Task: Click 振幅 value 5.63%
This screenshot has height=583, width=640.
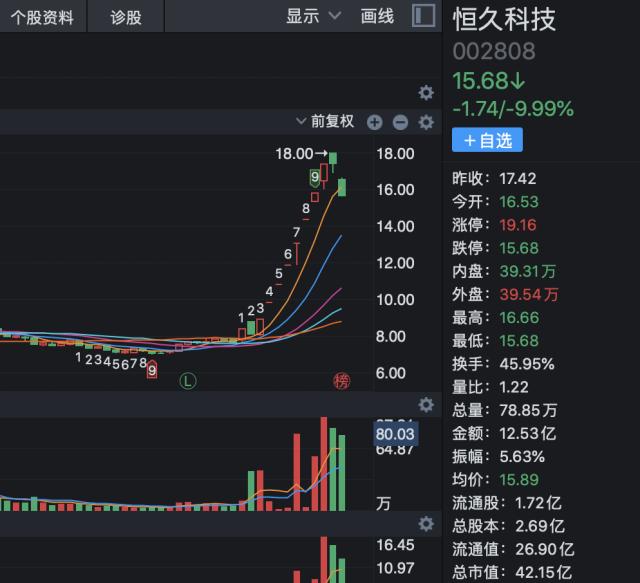Action: click(x=522, y=456)
